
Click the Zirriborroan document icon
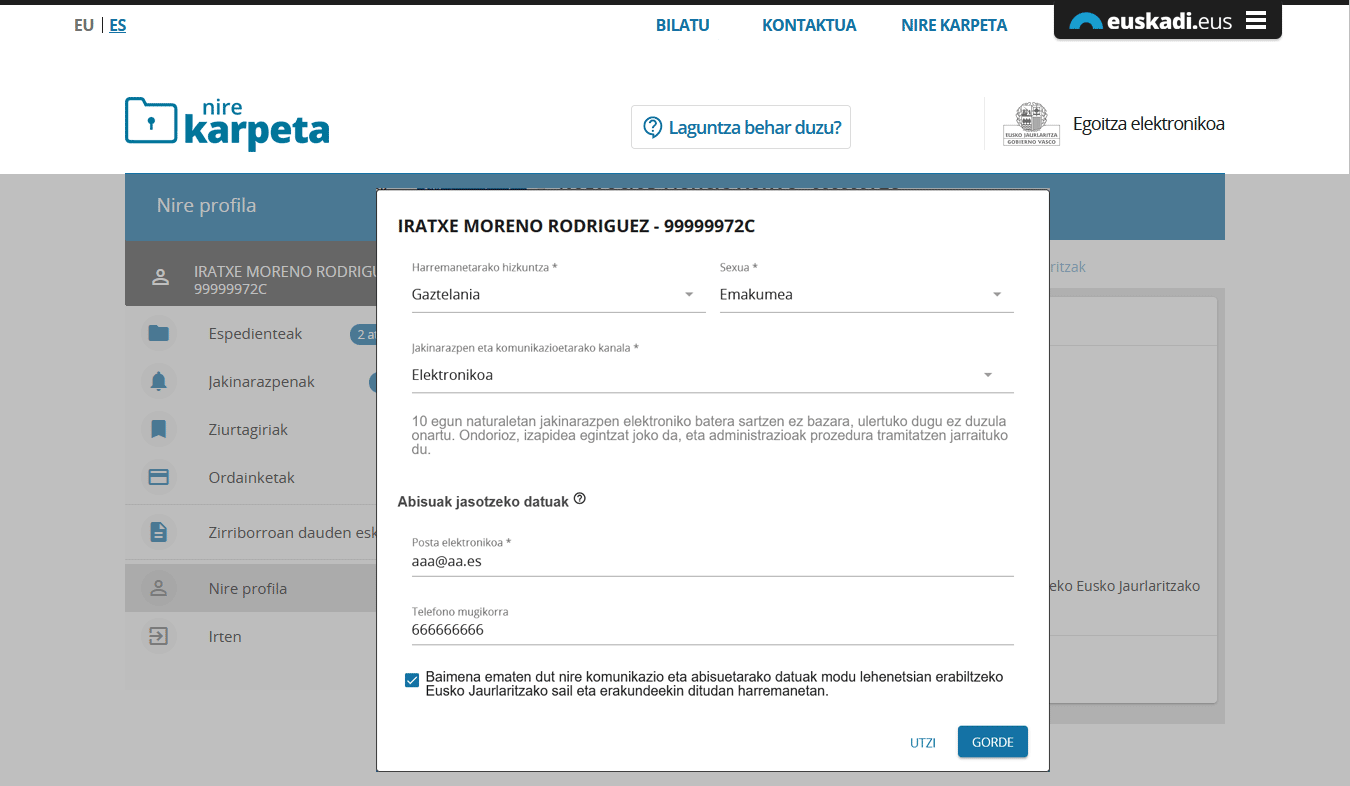[158, 533]
